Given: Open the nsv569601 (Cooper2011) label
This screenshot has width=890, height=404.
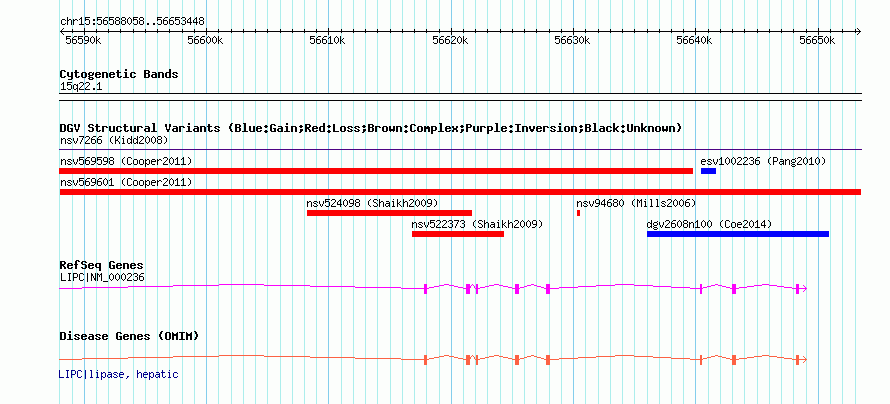Looking at the screenshot, I should [126, 182].
